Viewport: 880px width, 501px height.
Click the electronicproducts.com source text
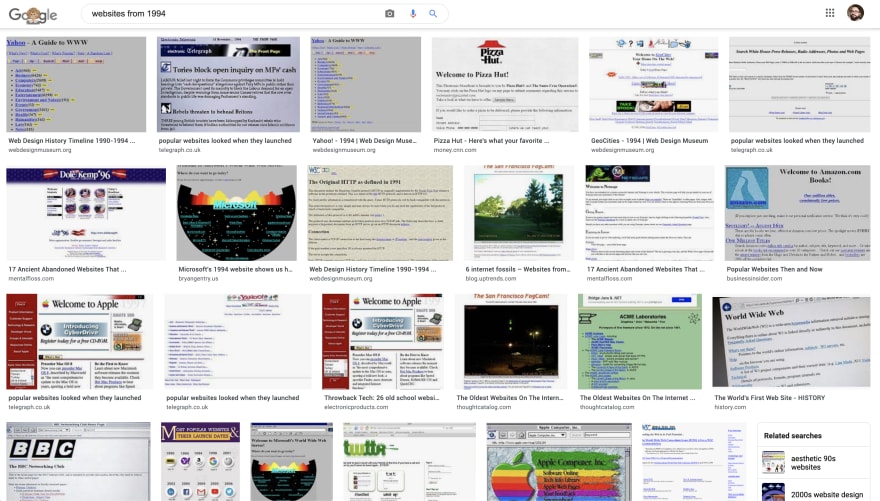(x=356, y=407)
